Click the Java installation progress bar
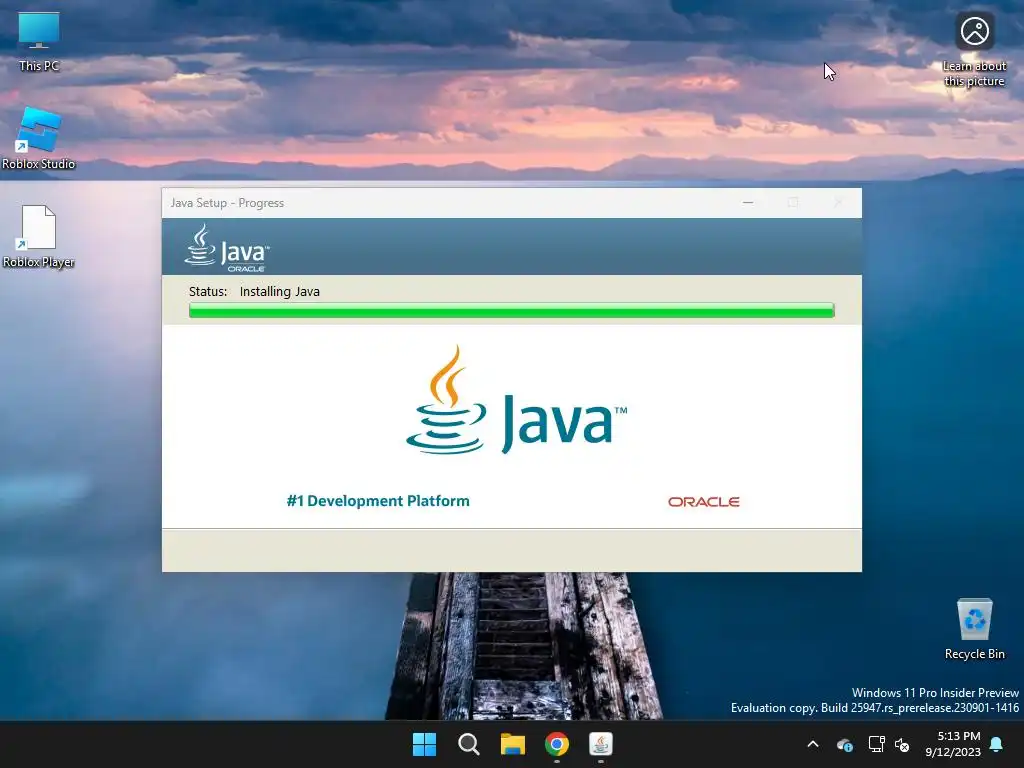 511,310
